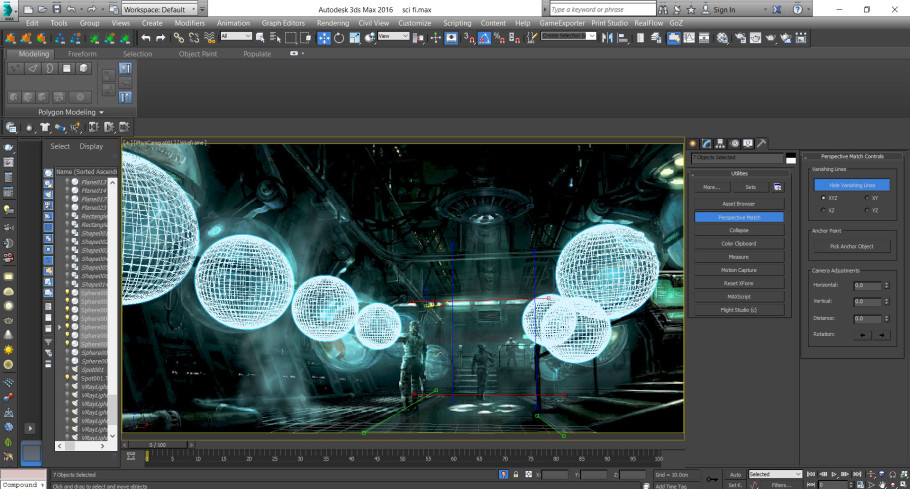Click the Key Mode toggle key icon

[712, 479]
